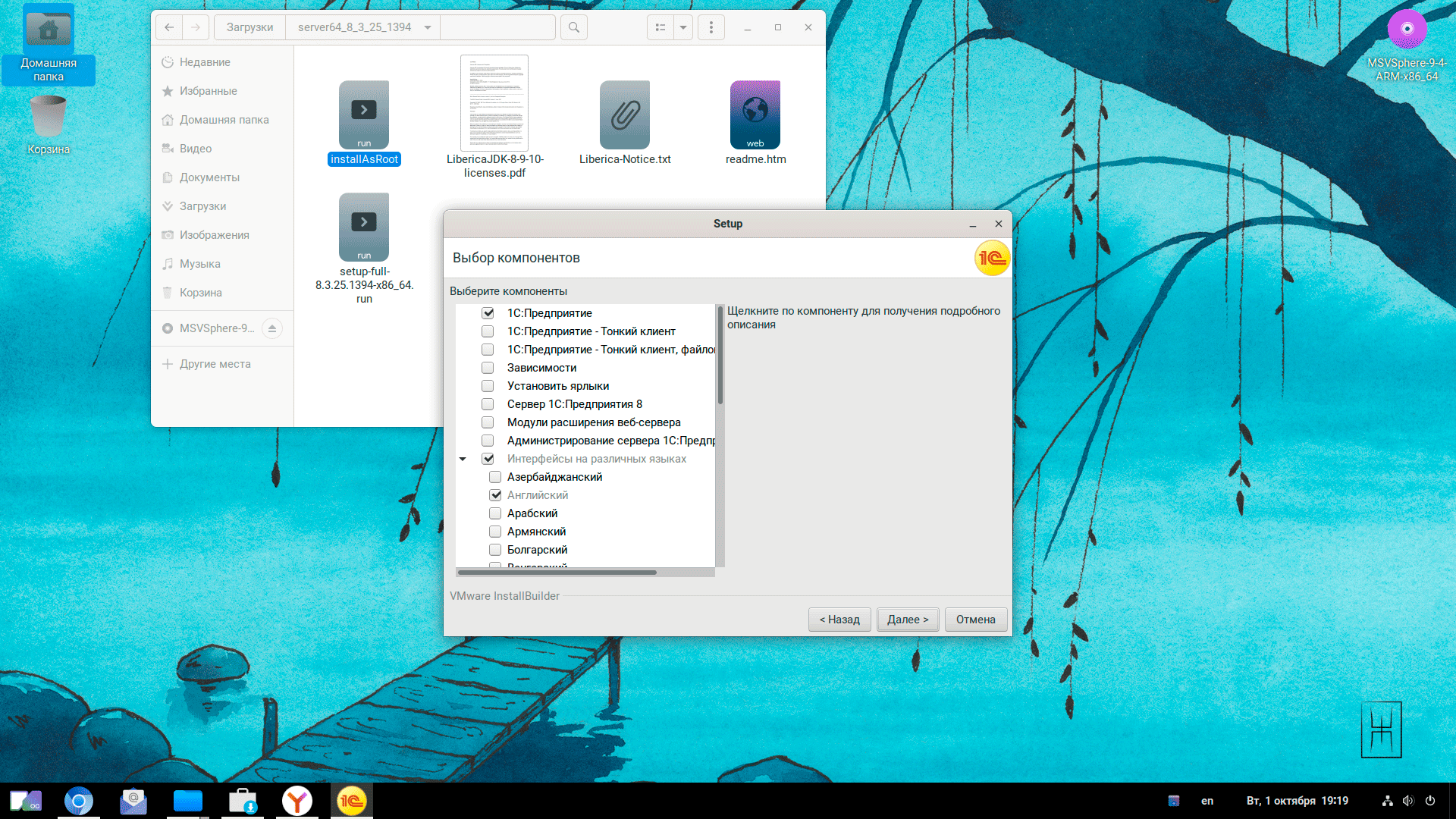Open the installAsRoot run file
The height and width of the screenshot is (819, 1456).
[x=364, y=115]
